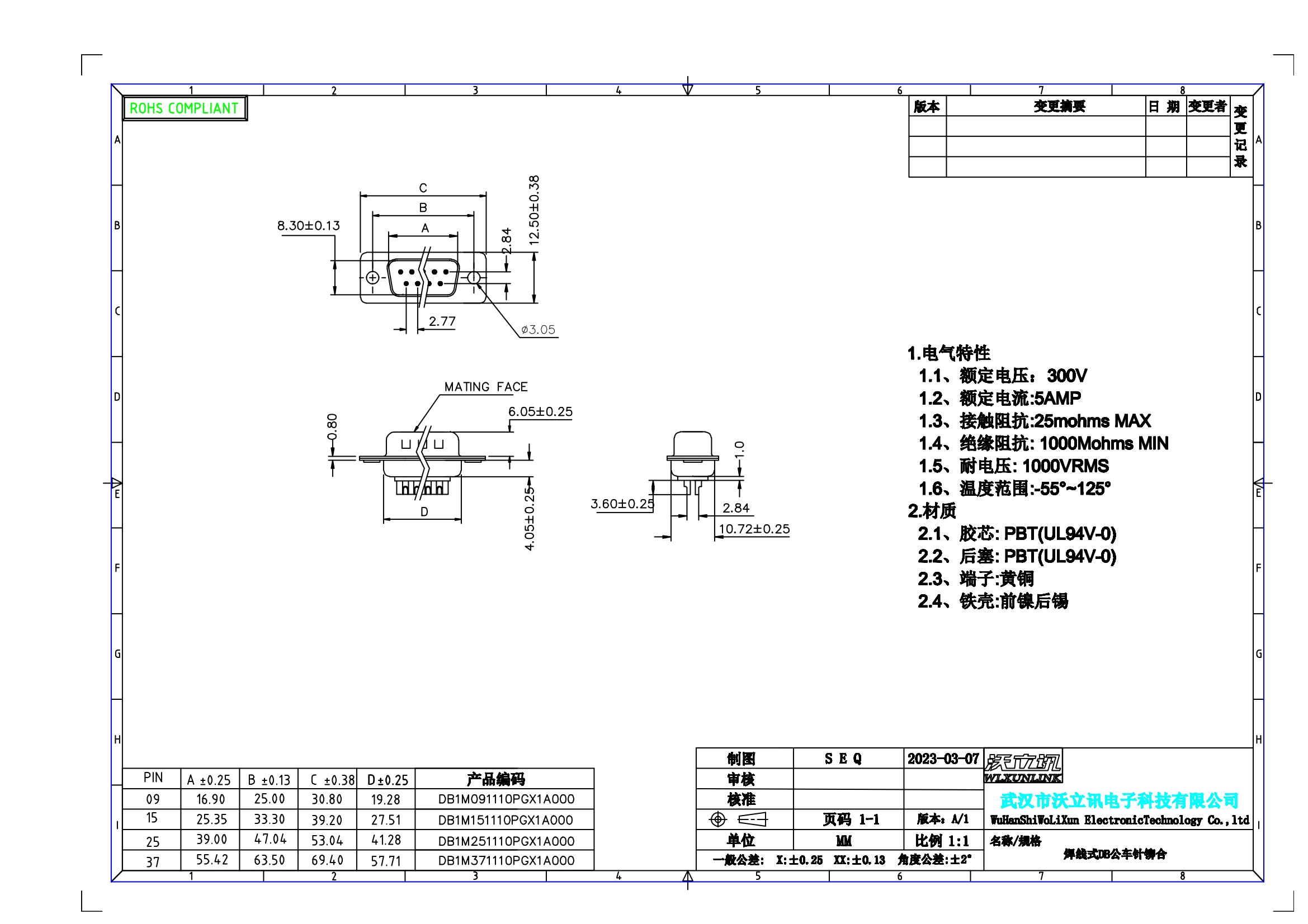Click the PIN column header
The image size is (1308, 924).
[153, 778]
